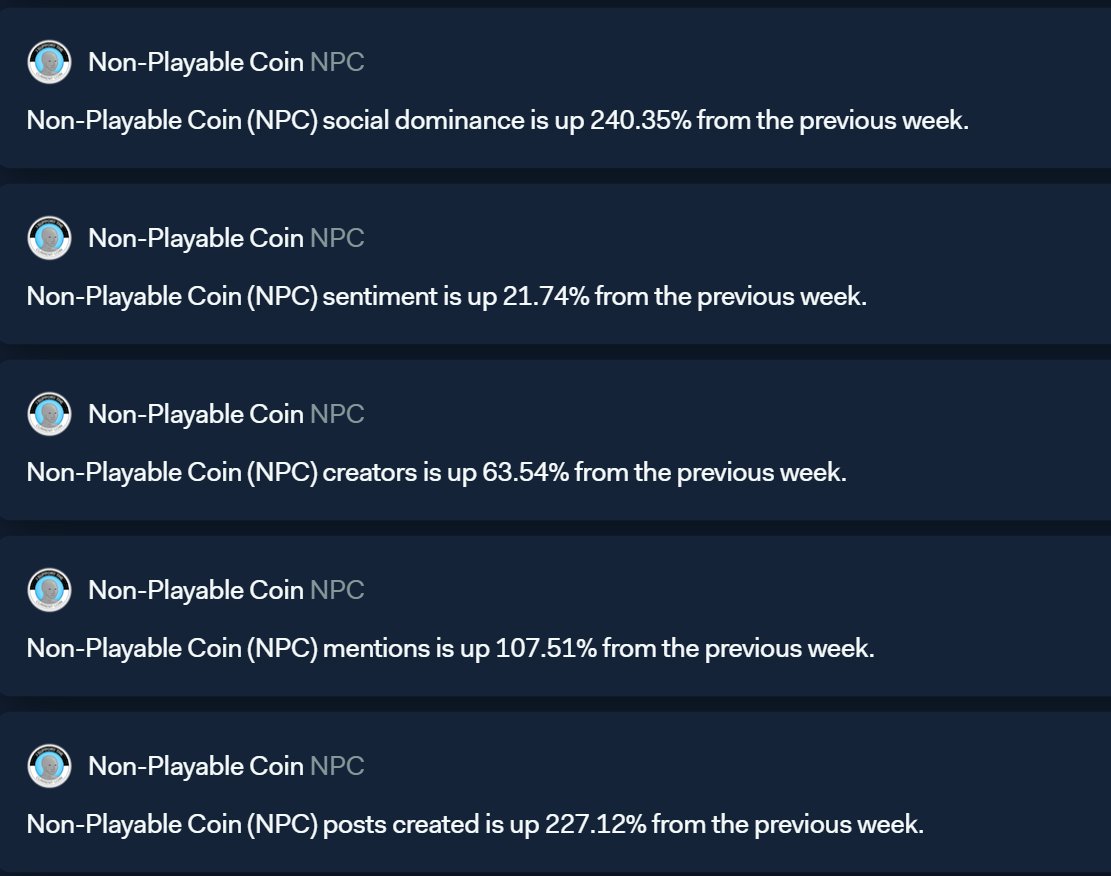The image size is (1111, 876).
Task: Open Non-Playable Coin title above creators alert
Action: pyautogui.click(x=196, y=414)
